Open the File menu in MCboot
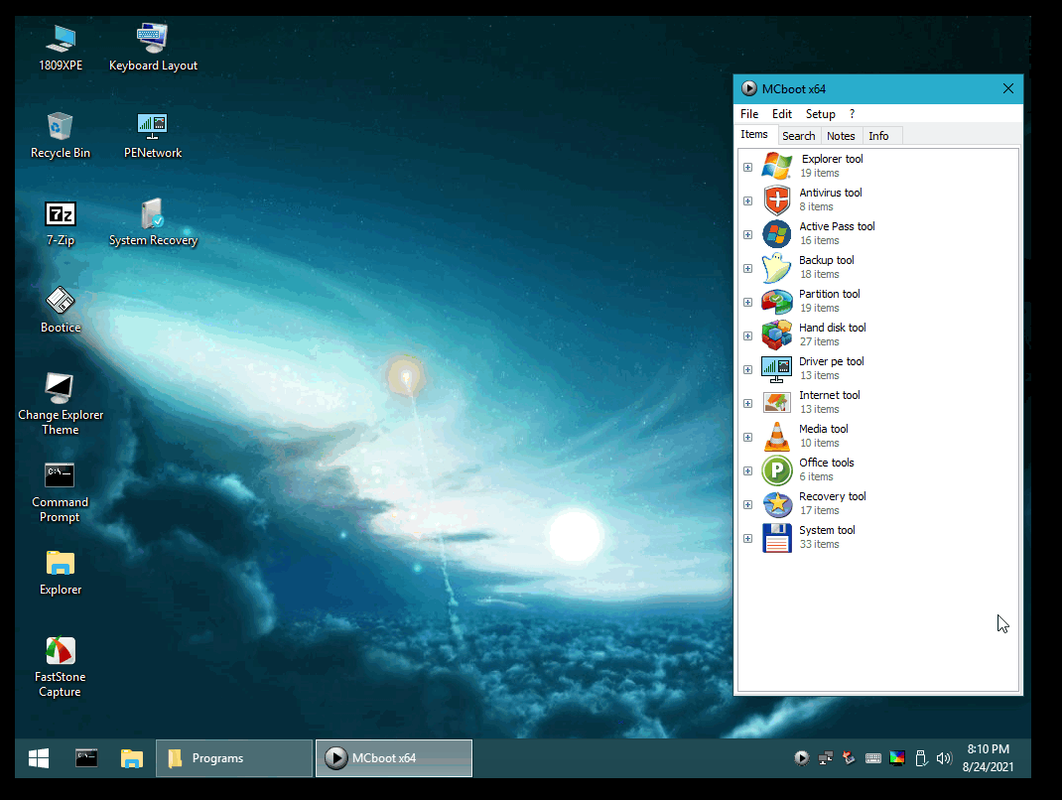Image resolution: width=1062 pixels, height=800 pixels. tap(749, 114)
